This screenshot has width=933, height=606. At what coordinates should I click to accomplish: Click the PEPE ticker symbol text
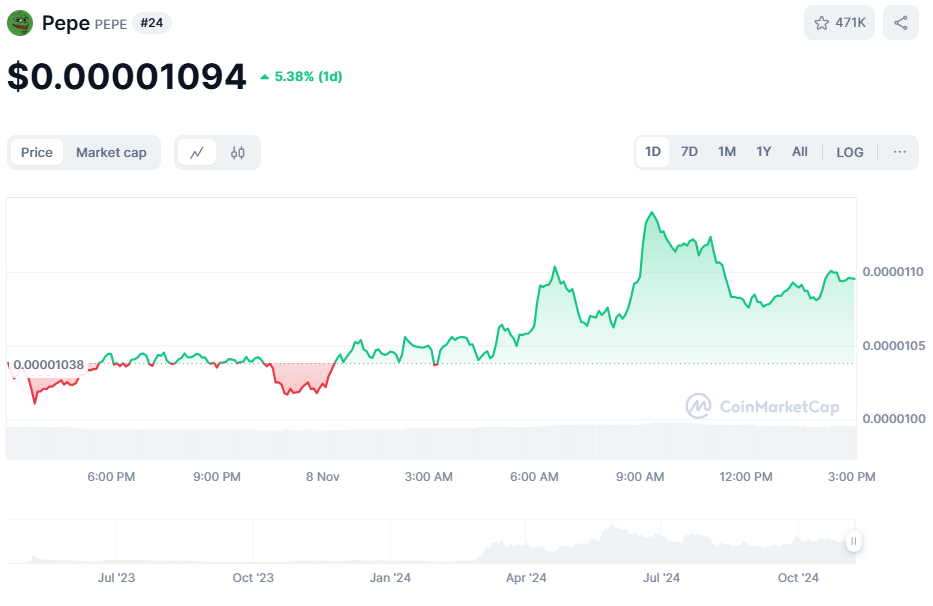111,24
